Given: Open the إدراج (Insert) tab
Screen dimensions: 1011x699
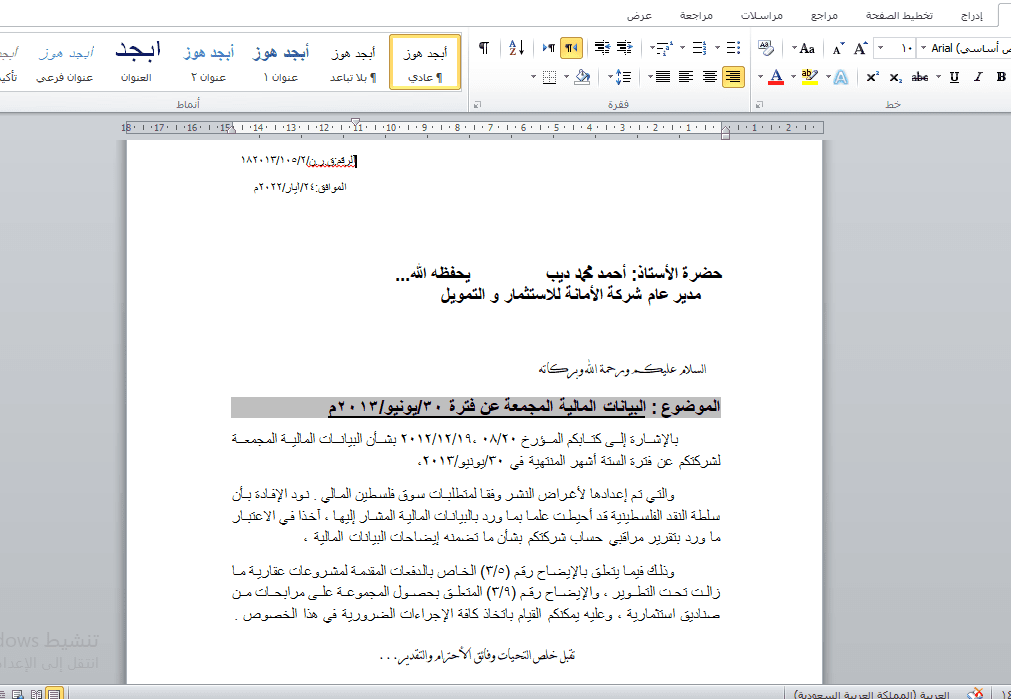Looking at the screenshot, I should point(972,15).
